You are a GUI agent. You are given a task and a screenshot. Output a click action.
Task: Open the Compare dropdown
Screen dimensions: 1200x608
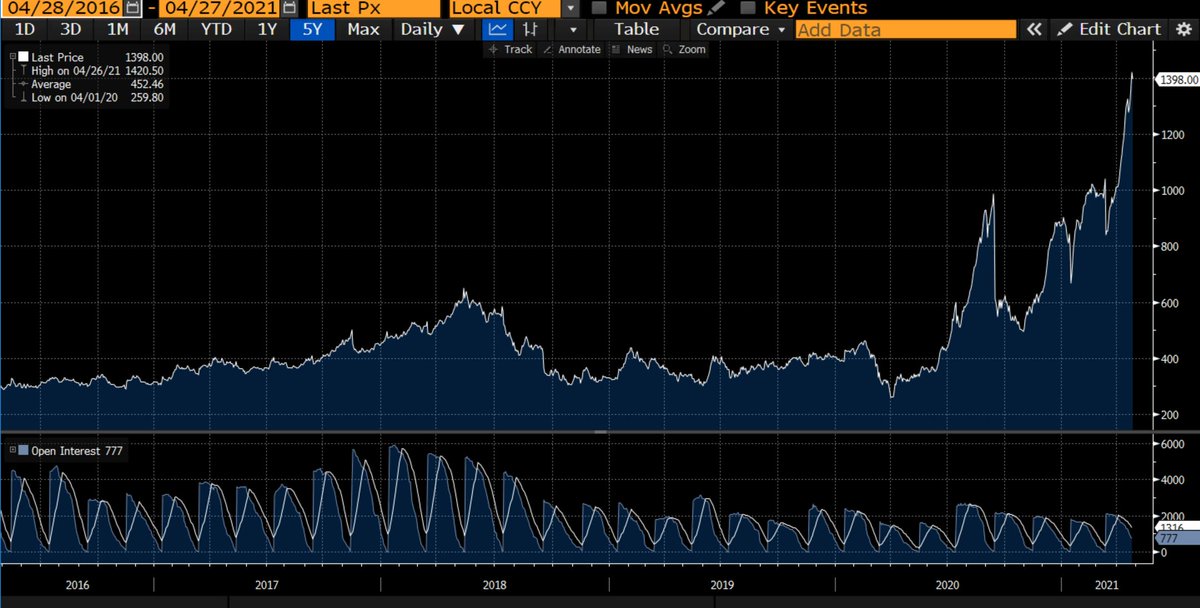tap(739, 29)
